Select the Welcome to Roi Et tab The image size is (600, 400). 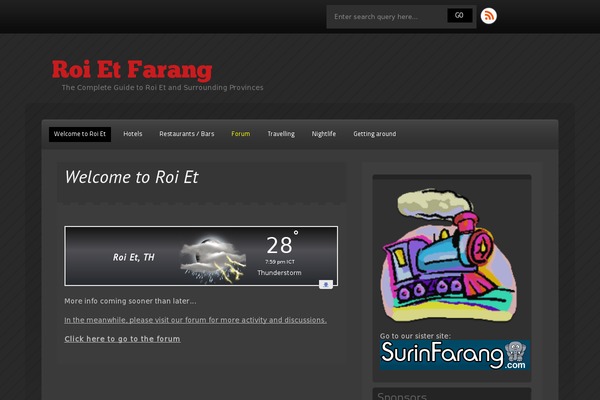[x=80, y=134]
